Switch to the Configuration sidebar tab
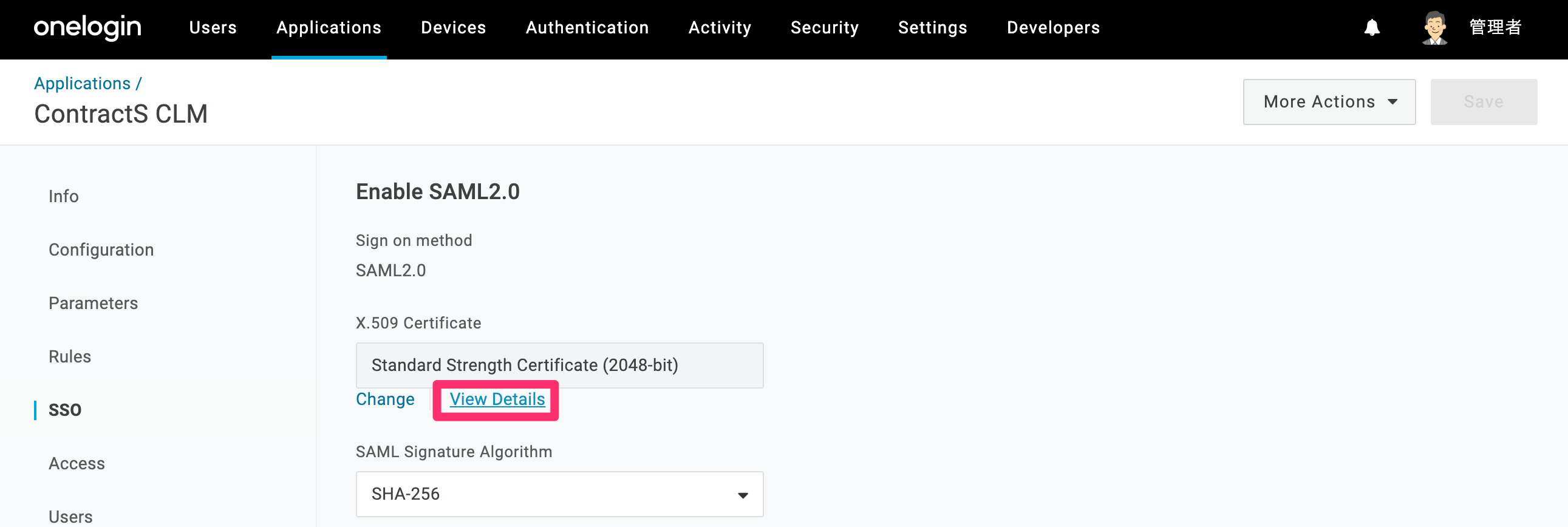This screenshot has width=1568, height=527. point(101,250)
